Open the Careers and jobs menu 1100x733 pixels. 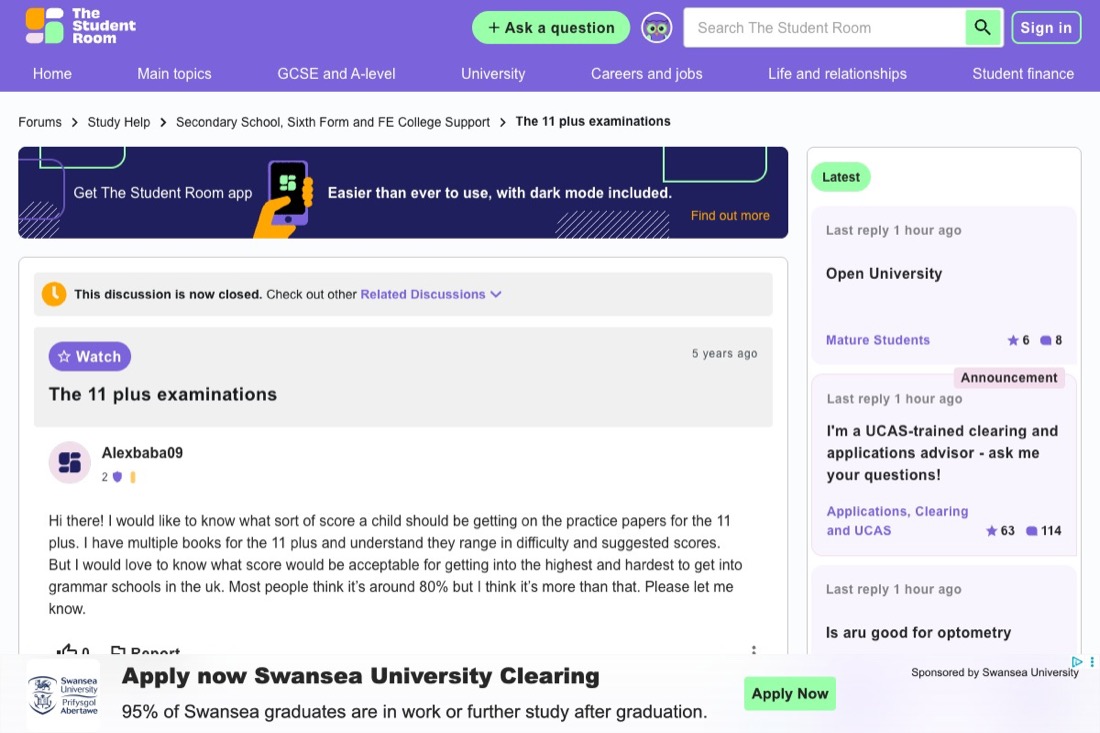point(646,74)
